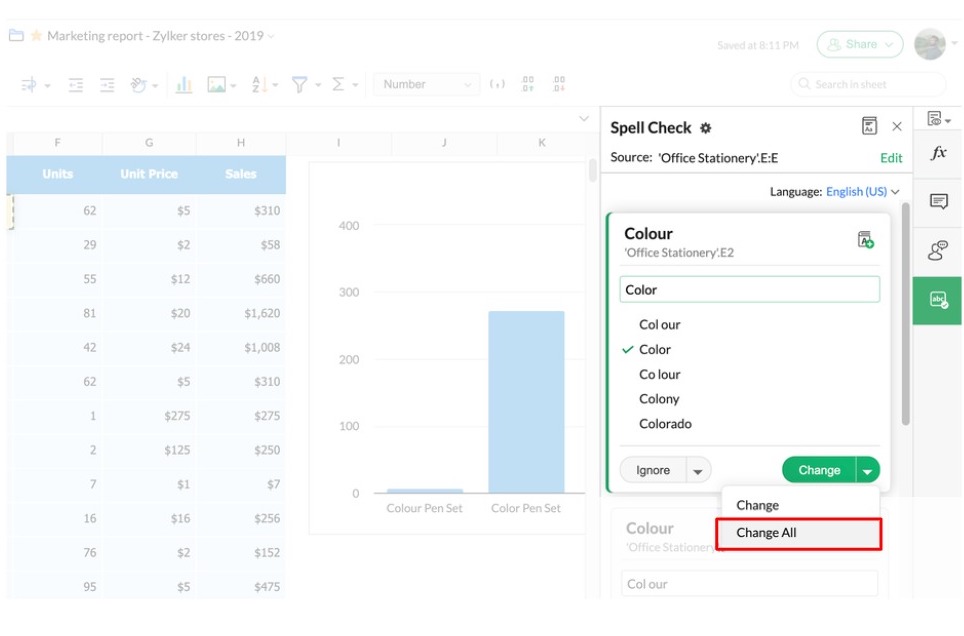Image resolution: width=964 pixels, height=636 pixels.
Task: Expand the Ignore button's arrow
Action: pos(698,471)
